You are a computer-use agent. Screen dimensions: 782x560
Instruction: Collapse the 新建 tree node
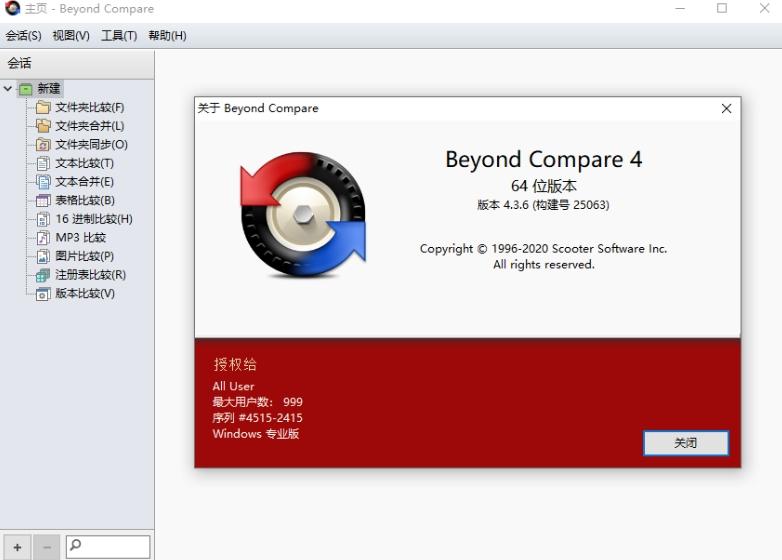pyautogui.click(x=7, y=89)
